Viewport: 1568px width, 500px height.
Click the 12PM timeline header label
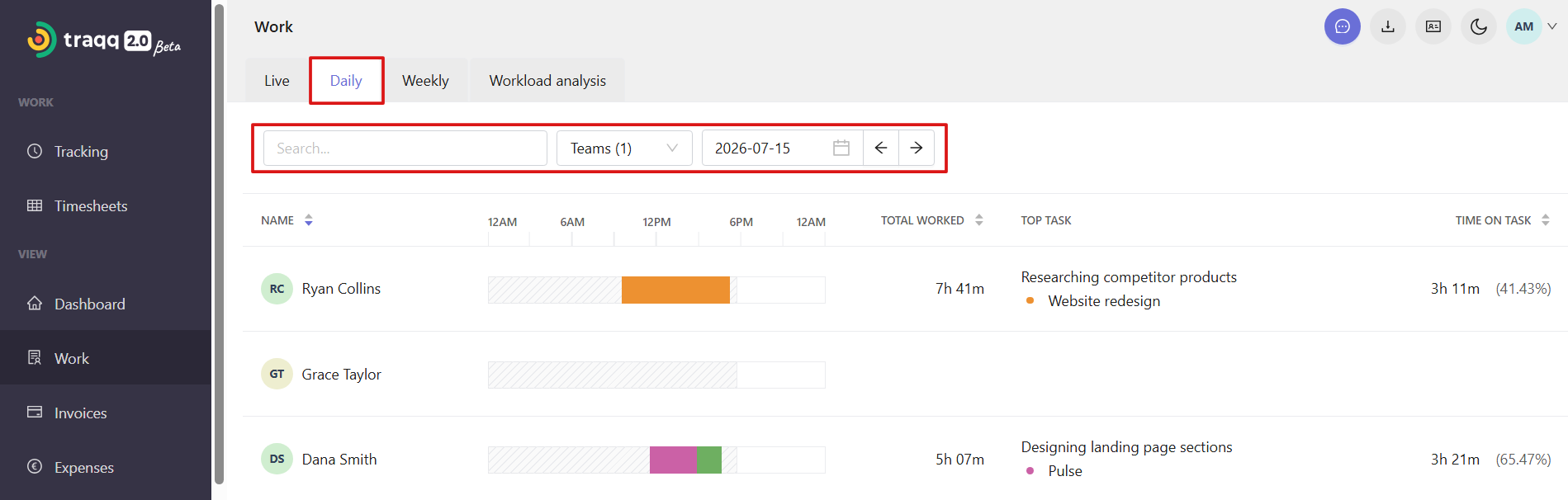(x=656, y=222)
